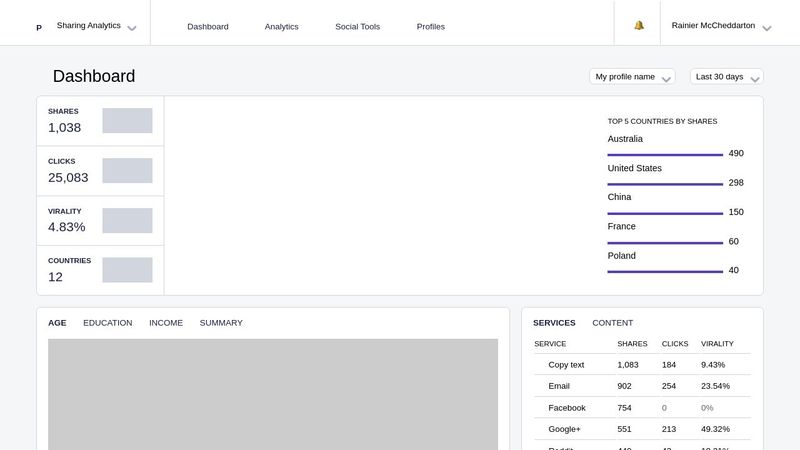This screenshot has height=450, width=800.
Task: Open the notifications bell
Action: coord(639,25)
